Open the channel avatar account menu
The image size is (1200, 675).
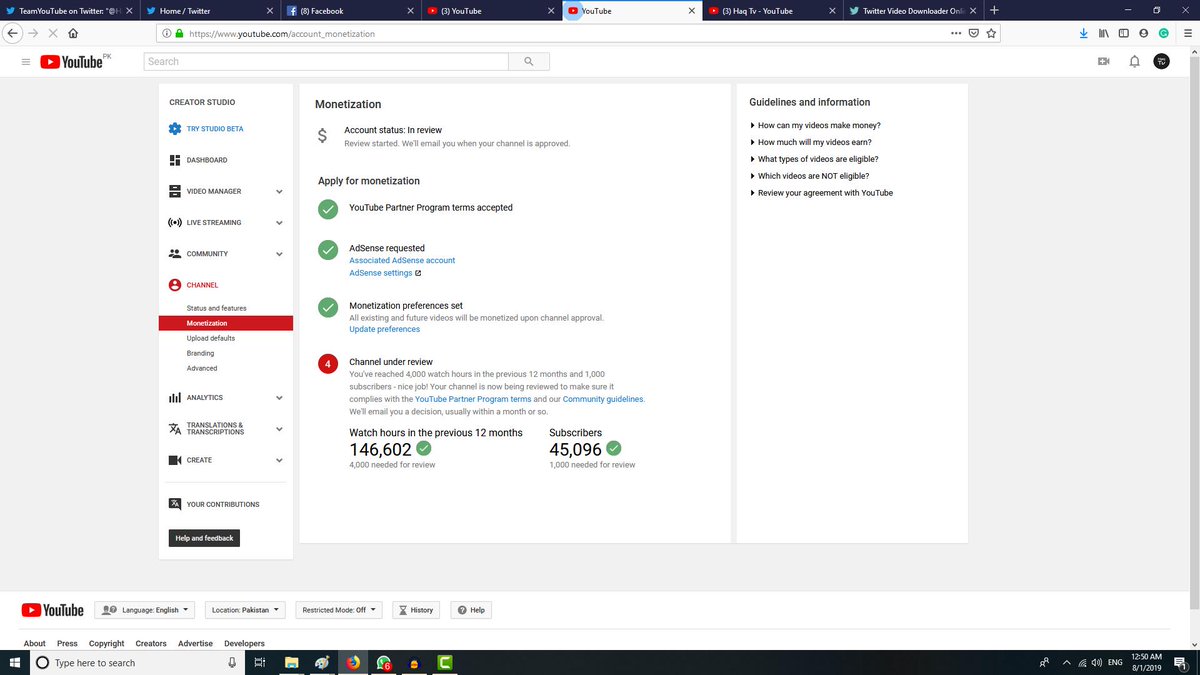[1161, 62]
